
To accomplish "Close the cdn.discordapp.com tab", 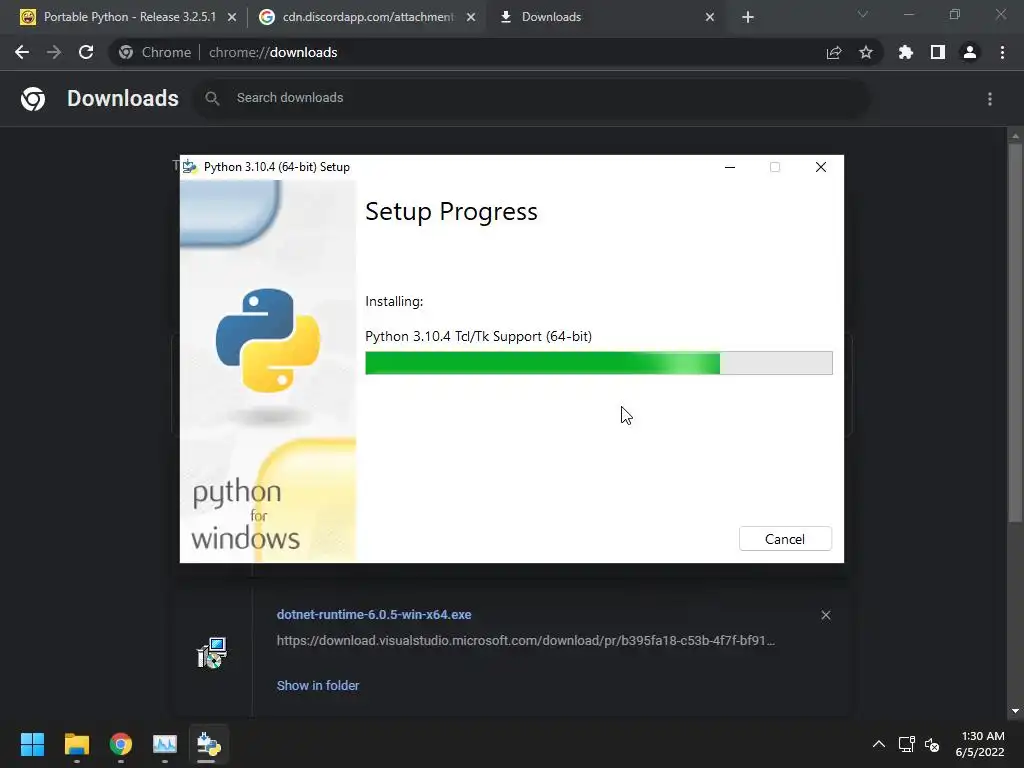I will 471,18.
